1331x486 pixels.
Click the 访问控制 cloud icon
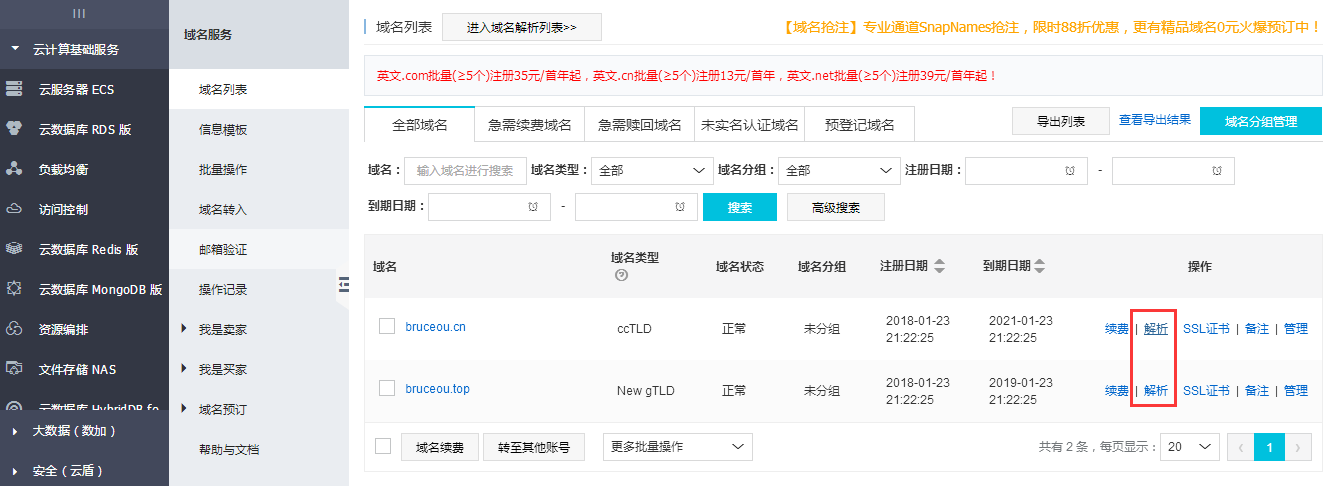pos(14,209)
